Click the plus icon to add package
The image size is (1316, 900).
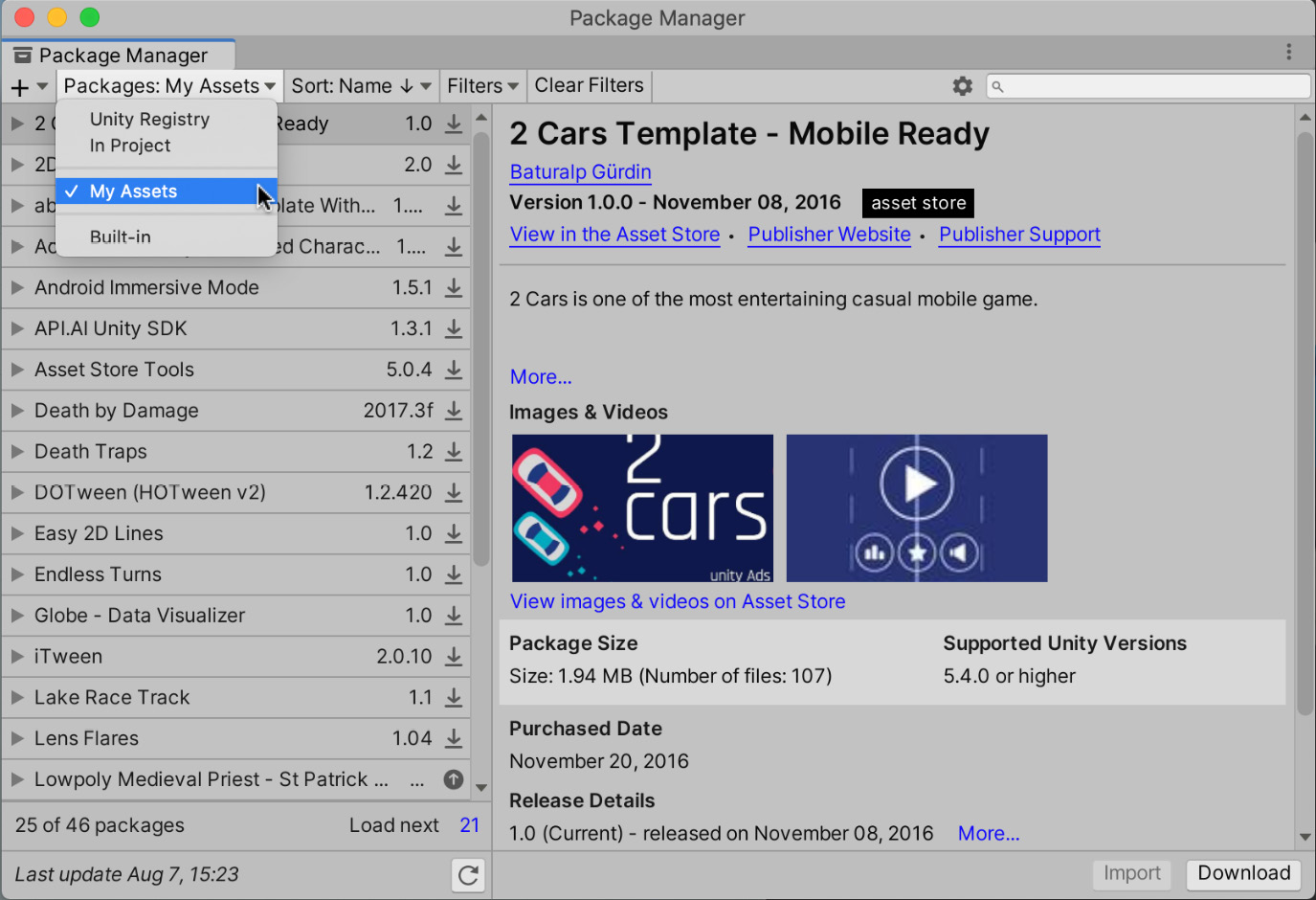pos(19,87)
